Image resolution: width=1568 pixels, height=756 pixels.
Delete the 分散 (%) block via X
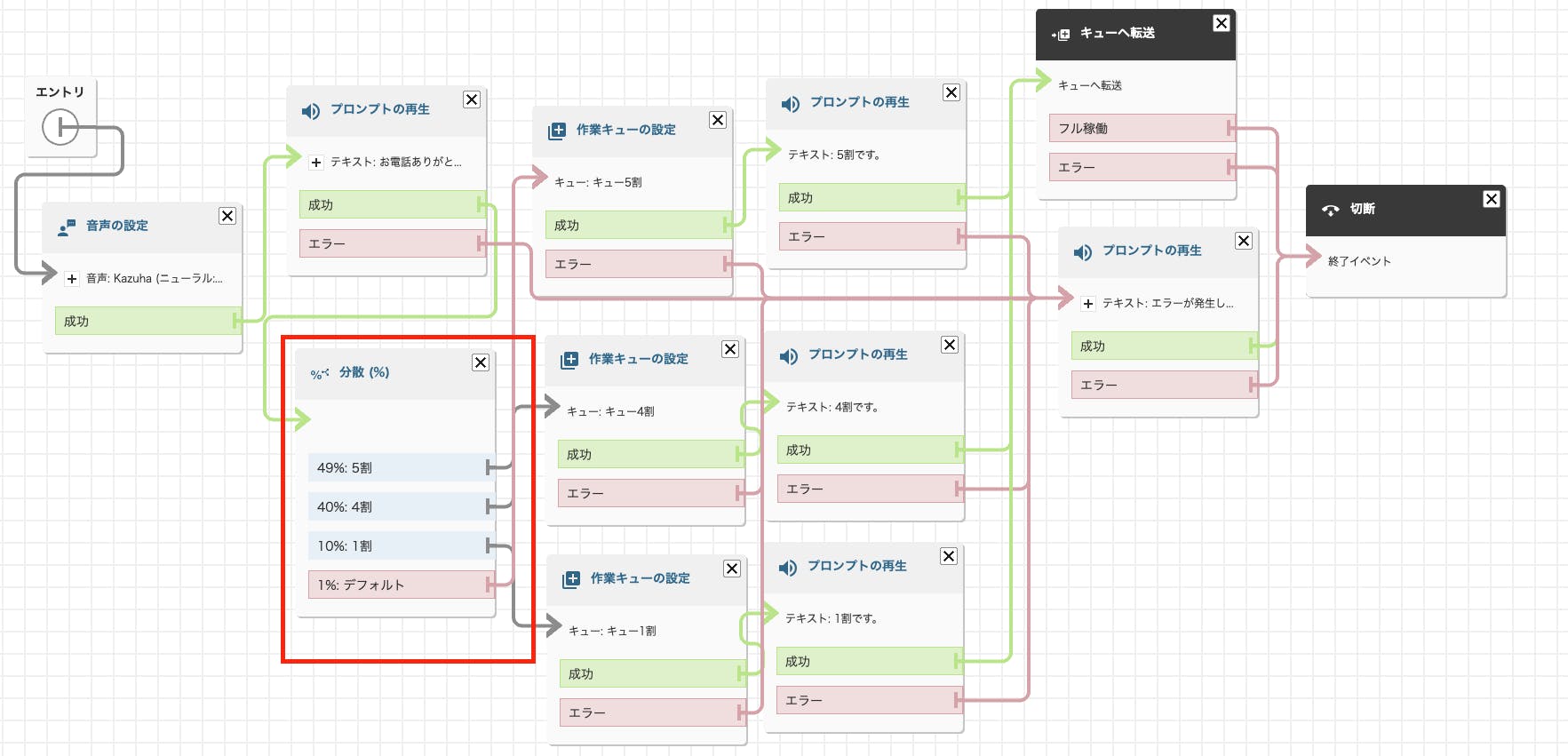[481, 362]
